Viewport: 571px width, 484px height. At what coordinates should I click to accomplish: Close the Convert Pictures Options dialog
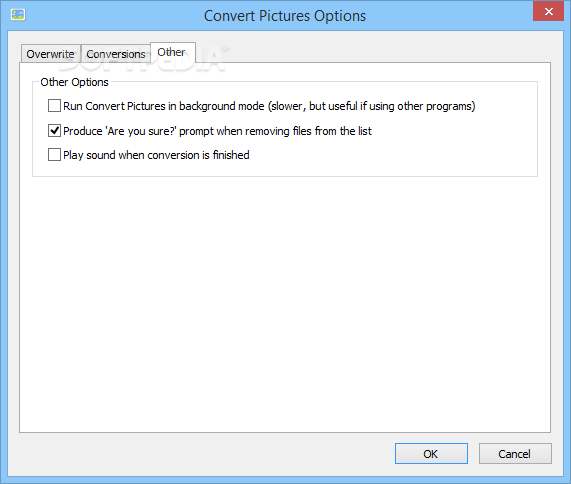548,11
